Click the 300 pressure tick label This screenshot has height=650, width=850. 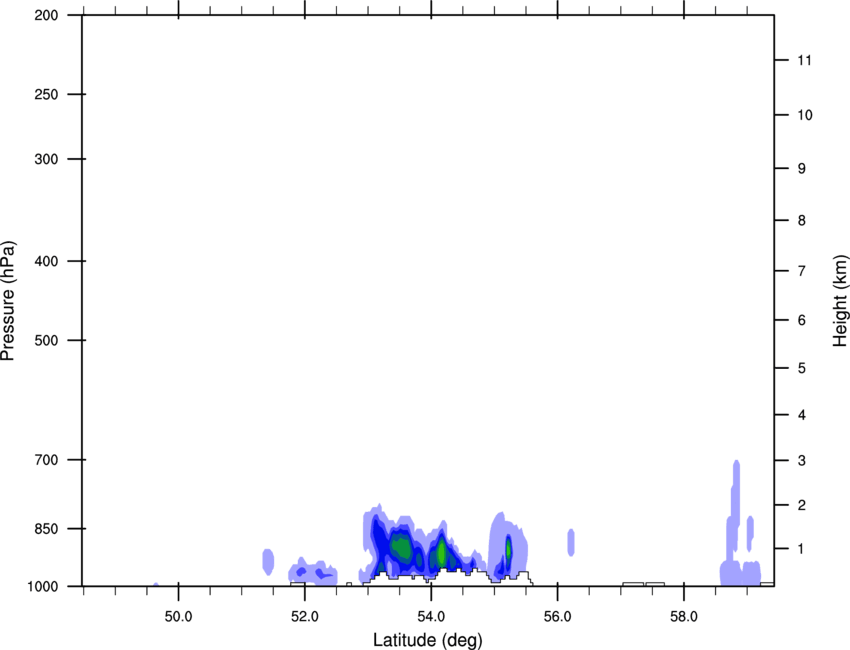pyautogui.click(x=46, y=159)
